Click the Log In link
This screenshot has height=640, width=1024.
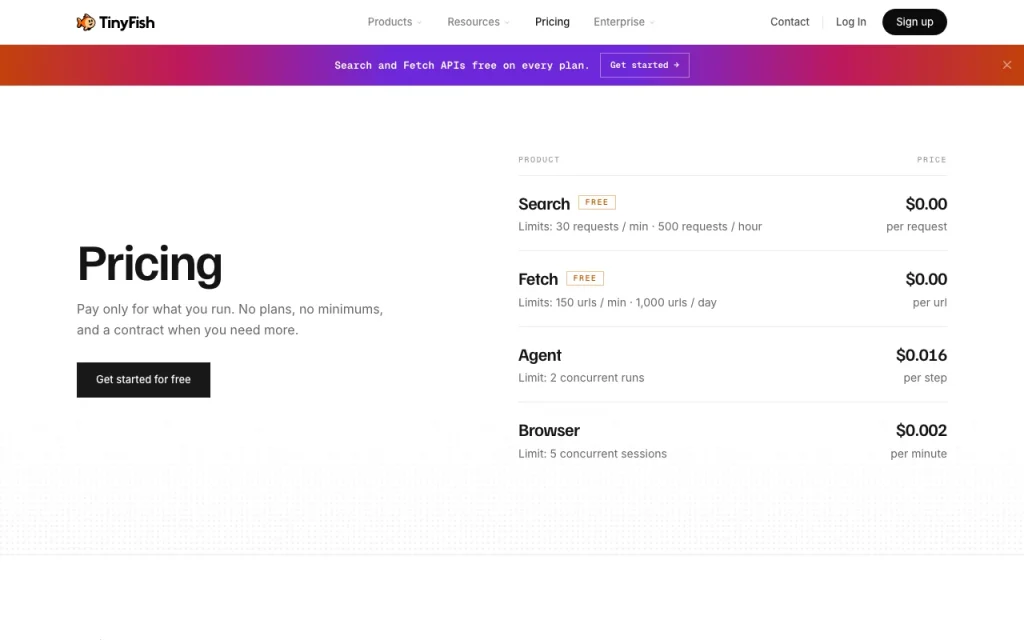point(851,22)
